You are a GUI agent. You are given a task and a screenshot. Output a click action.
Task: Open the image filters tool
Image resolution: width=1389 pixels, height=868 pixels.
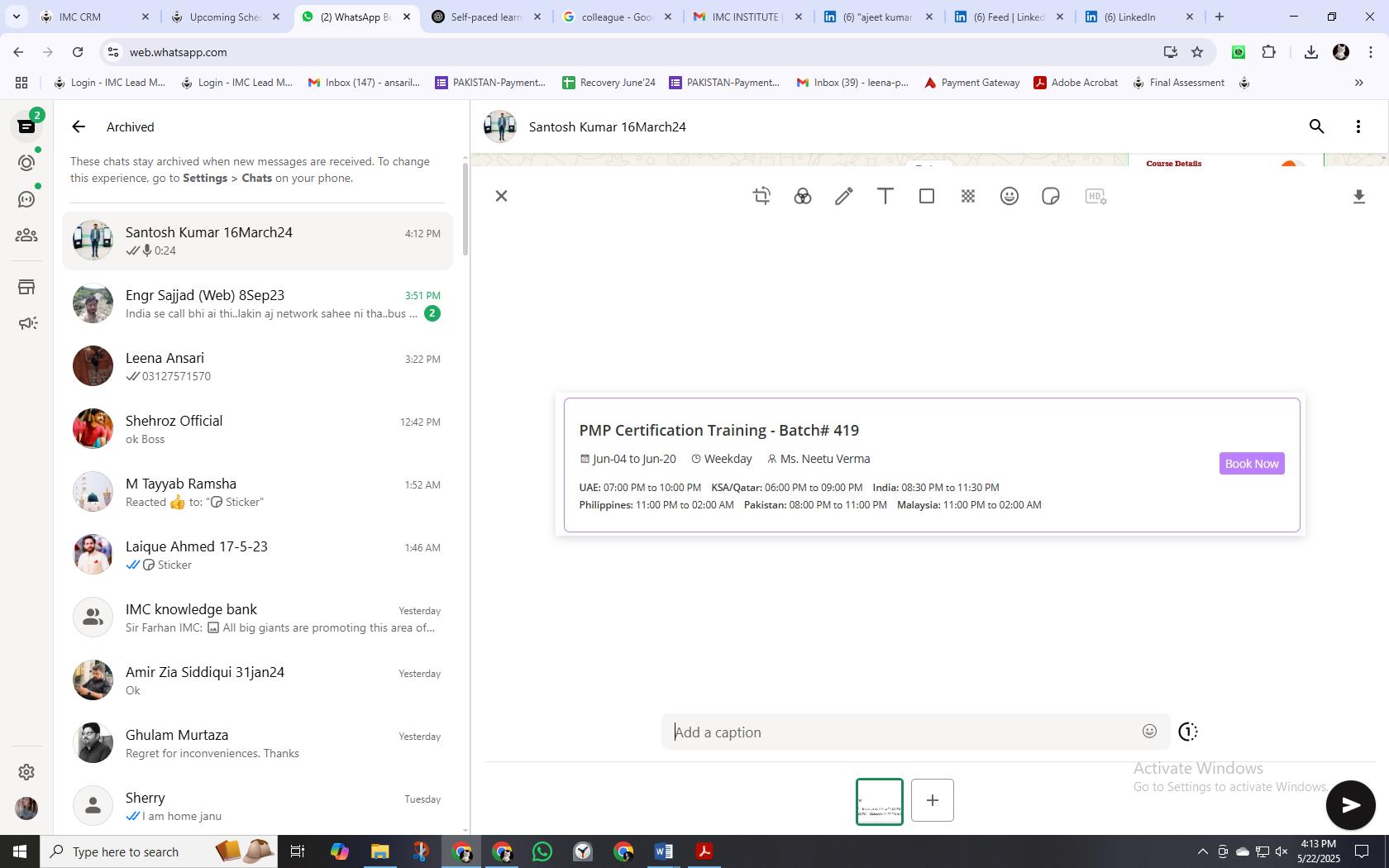click(x=802, y=196)
